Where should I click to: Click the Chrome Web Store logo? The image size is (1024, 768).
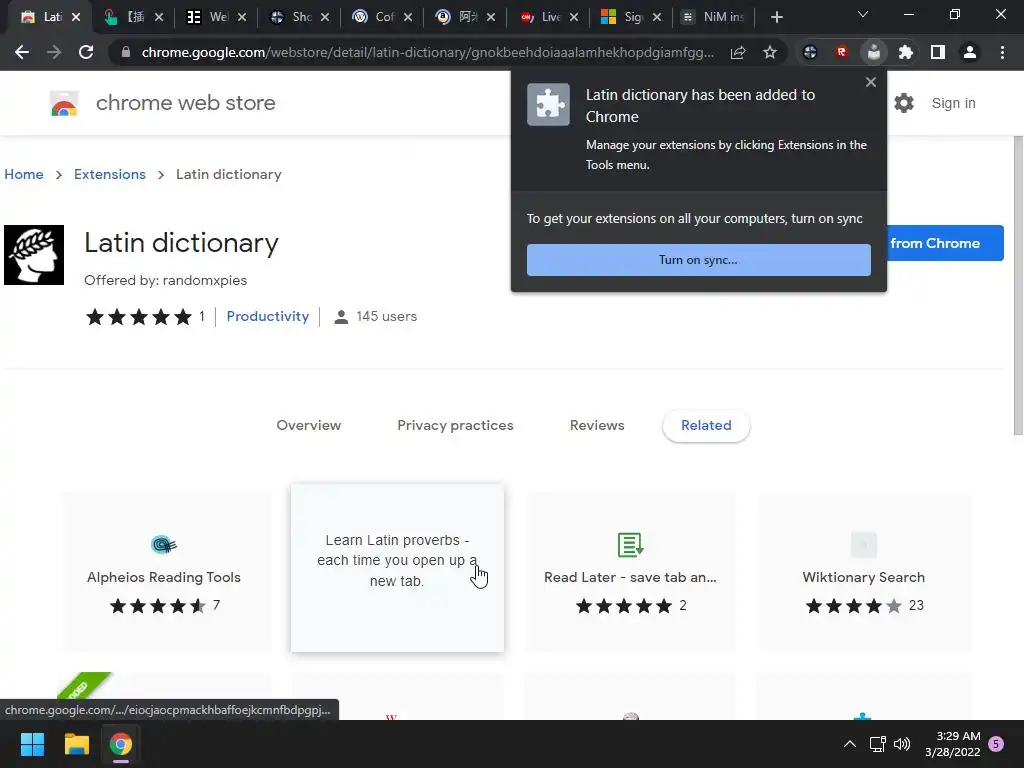point(64,103)
